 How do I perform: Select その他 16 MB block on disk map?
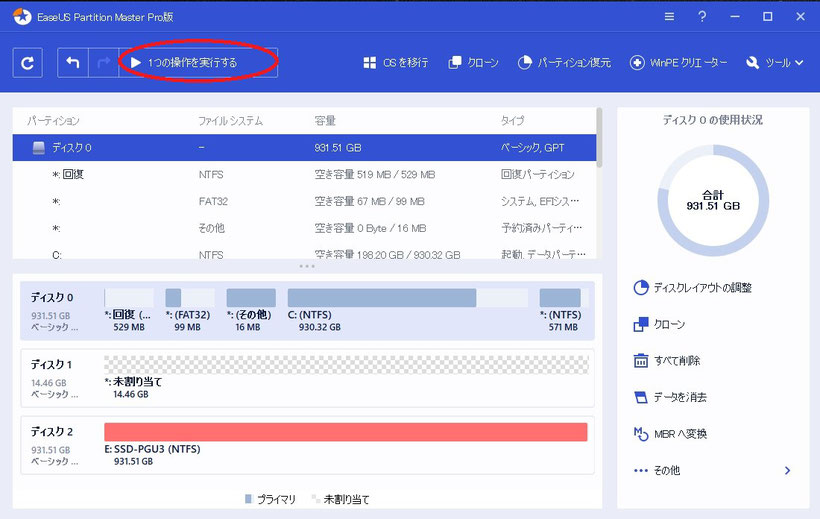(251, 298)
